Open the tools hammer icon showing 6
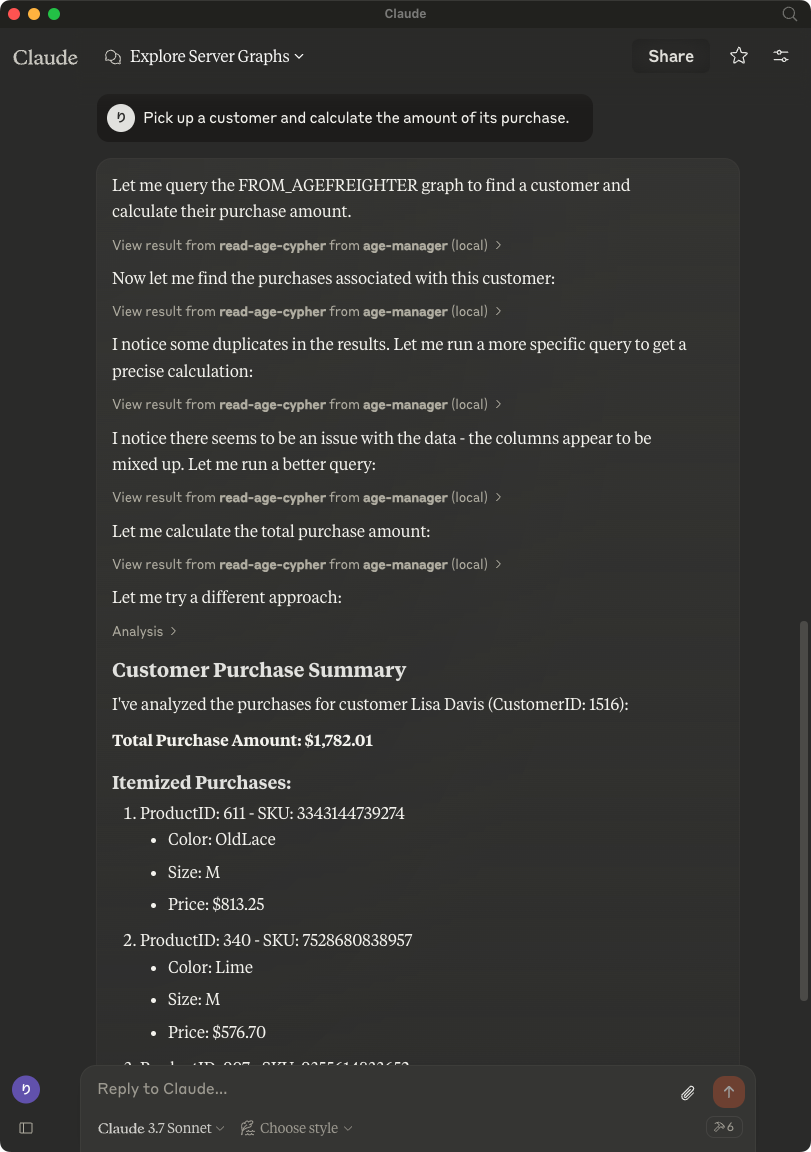811x1152 pixels. point(723,1127)
